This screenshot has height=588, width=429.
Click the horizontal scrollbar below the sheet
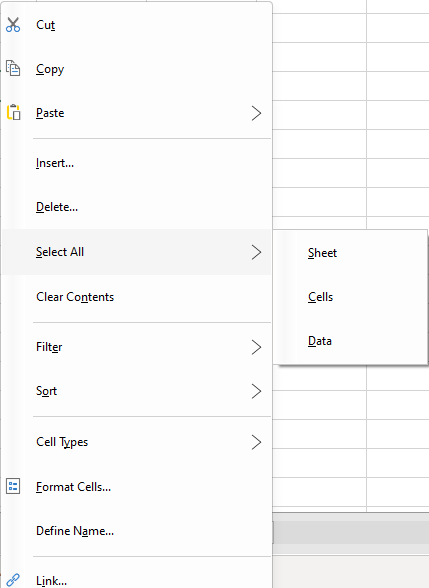click(351, 532)
